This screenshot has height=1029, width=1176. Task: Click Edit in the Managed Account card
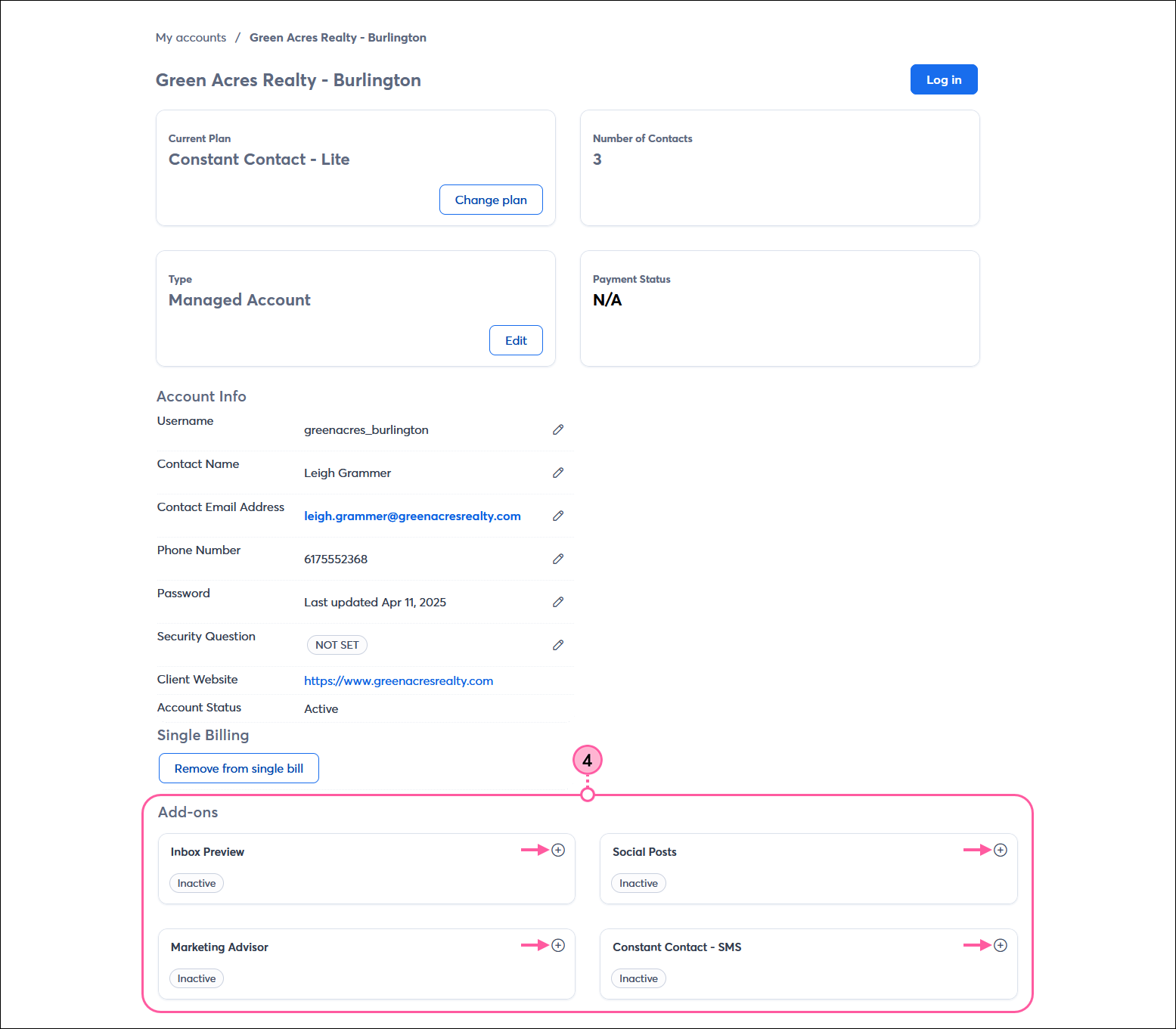click(x=516, y=340)
